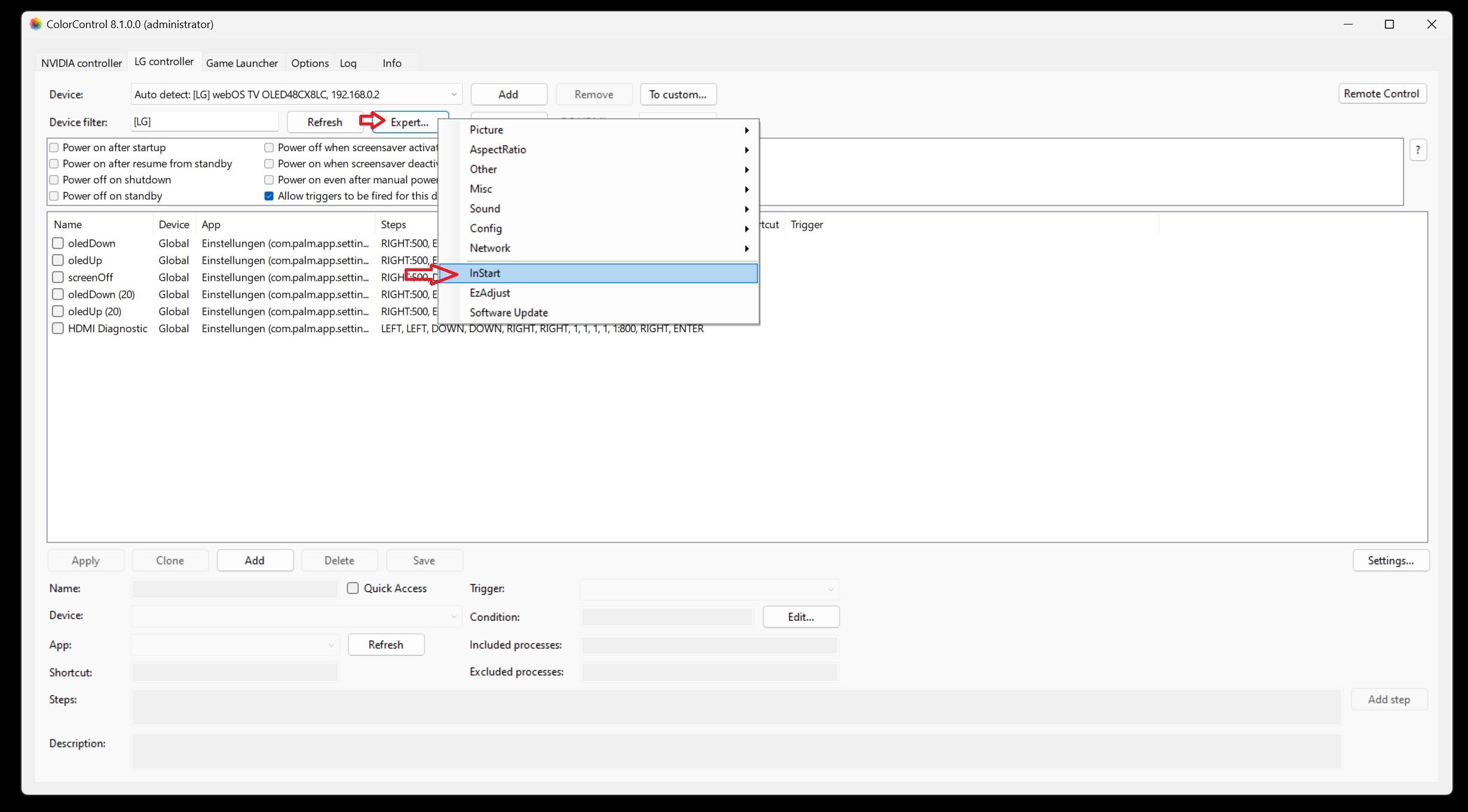Check the oledUp preset checkbox

(58, 261)
